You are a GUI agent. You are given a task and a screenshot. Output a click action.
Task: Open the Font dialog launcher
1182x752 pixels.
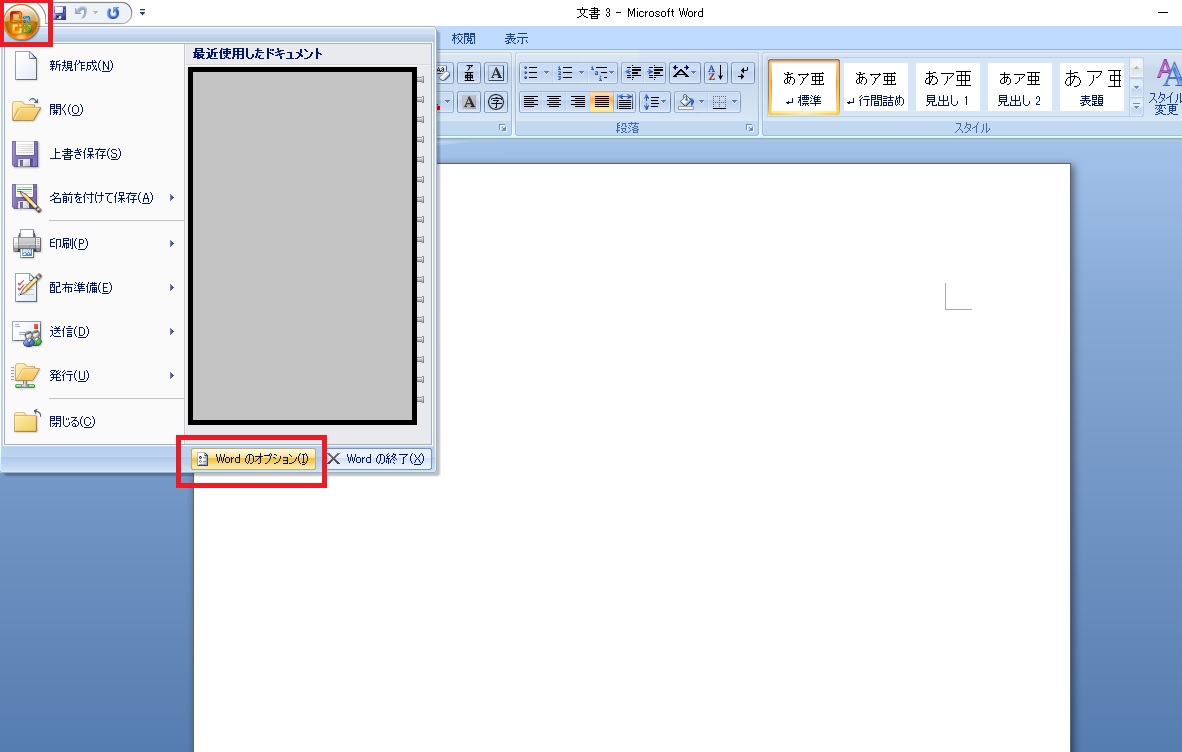[x=503, y=128]
